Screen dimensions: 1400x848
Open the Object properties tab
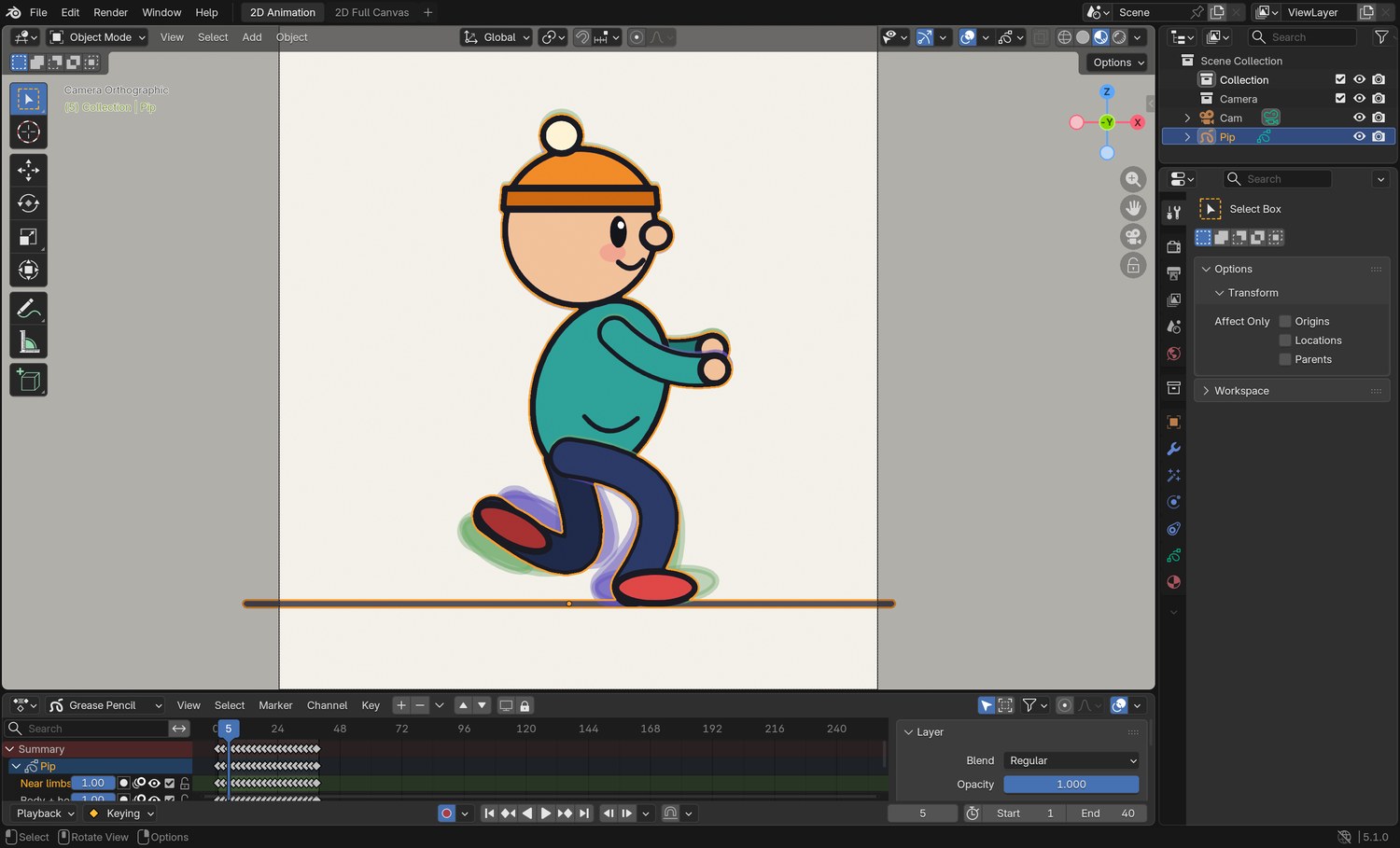1174,422
